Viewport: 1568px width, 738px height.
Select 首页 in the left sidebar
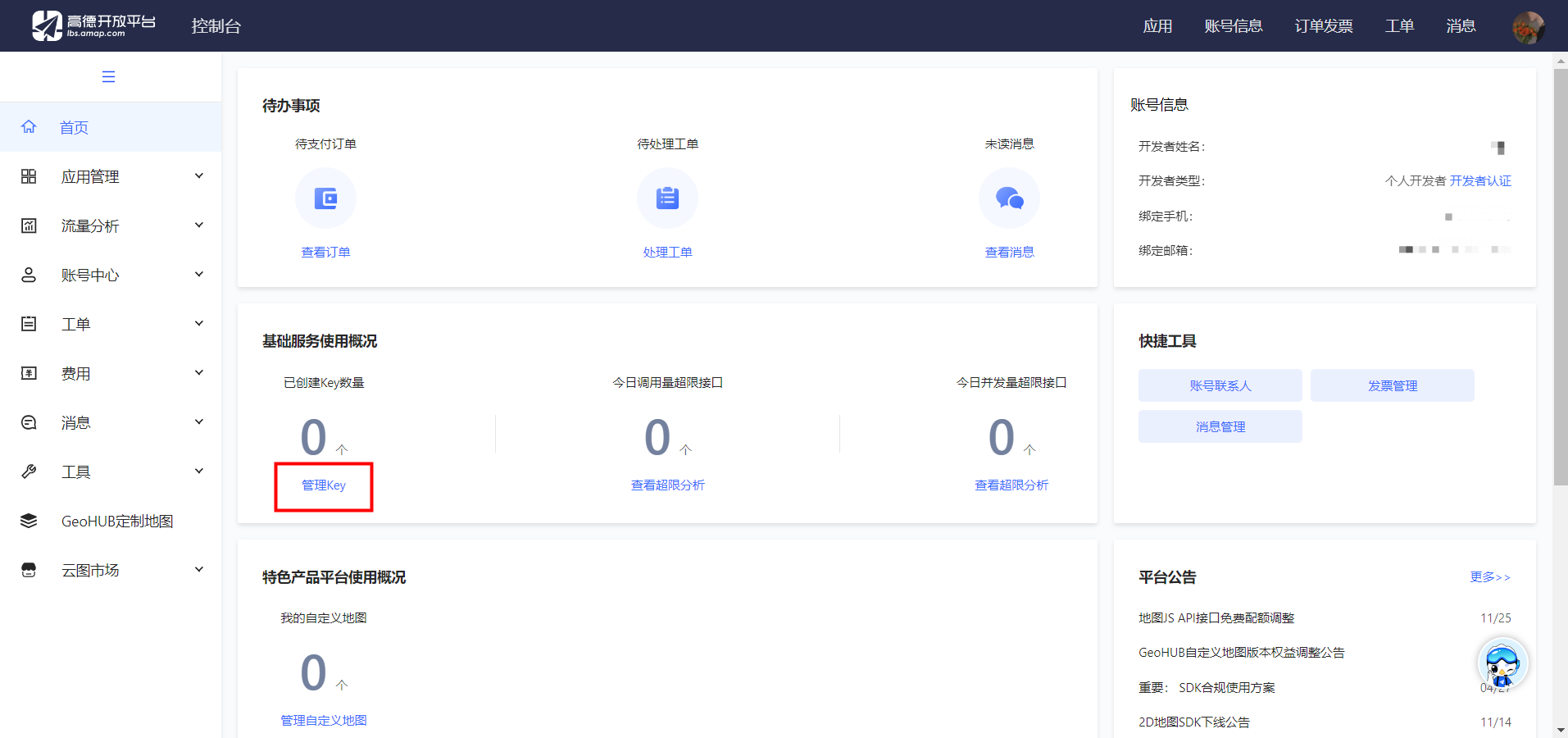(x=74, y=127)
